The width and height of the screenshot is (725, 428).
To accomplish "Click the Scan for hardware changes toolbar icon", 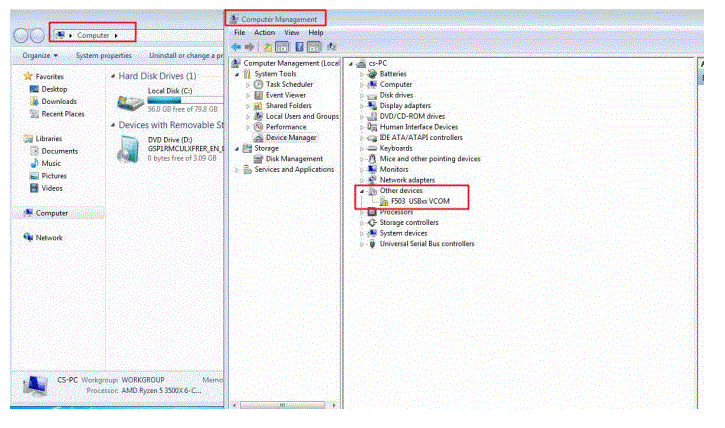I will click(331, 47).
